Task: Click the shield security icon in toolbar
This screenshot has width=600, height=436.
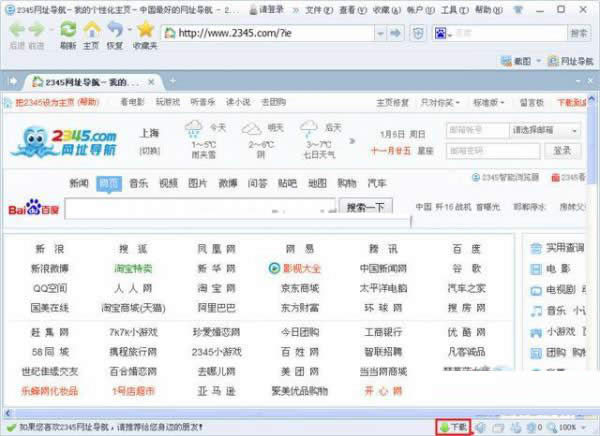Action: pos(418,33)
